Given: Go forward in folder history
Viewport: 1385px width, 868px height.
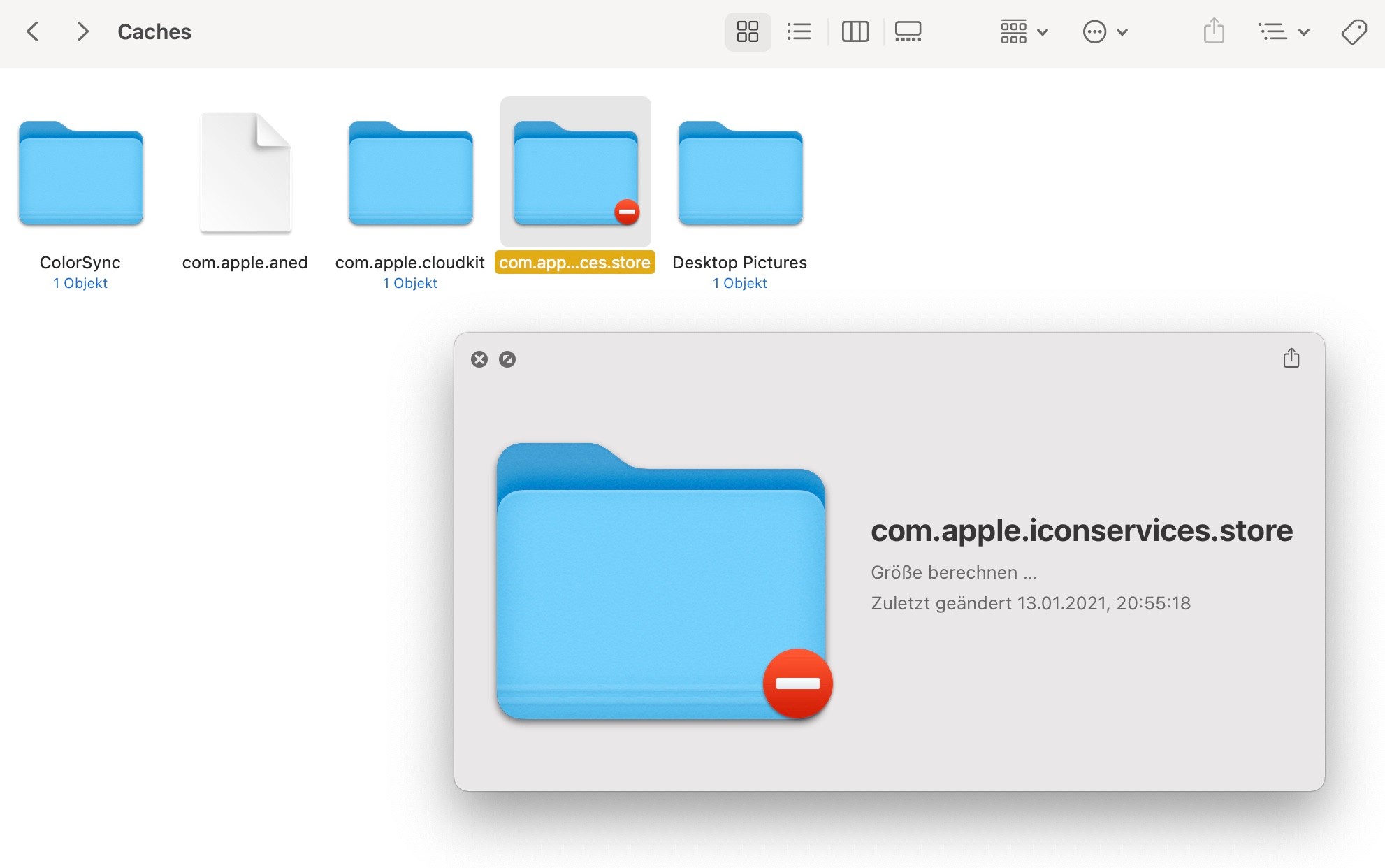Looking at the screenshot, I should point(82,31).
